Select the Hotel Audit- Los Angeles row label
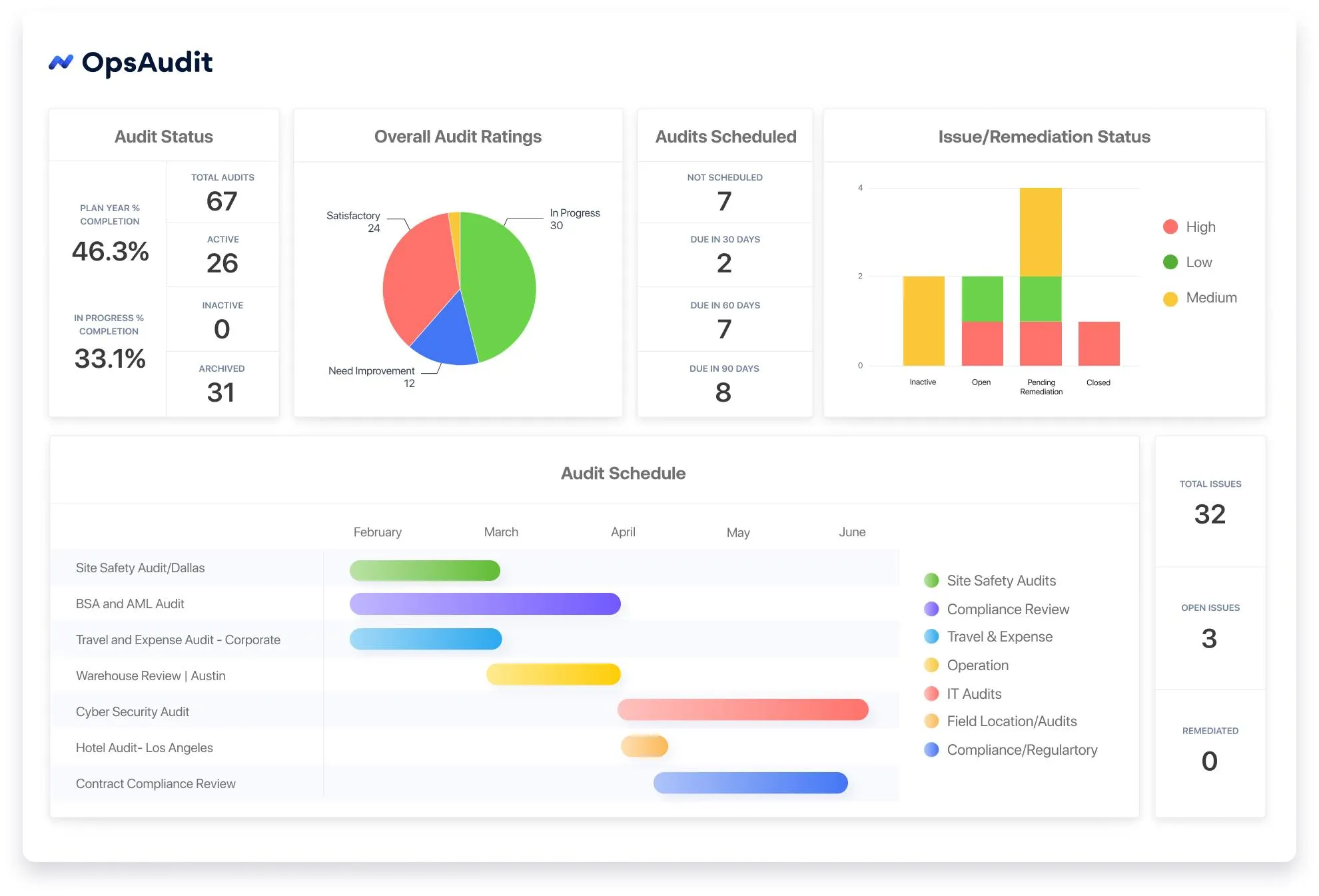The width and height of the screenshot is (1319, 896). (x=145, y=747)
